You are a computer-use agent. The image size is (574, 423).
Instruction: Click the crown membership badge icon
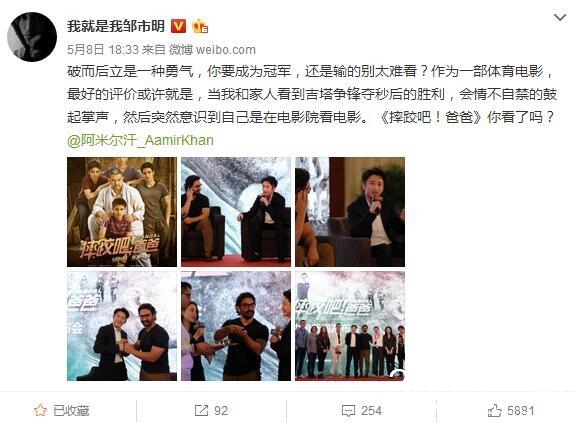pos(200,26)
